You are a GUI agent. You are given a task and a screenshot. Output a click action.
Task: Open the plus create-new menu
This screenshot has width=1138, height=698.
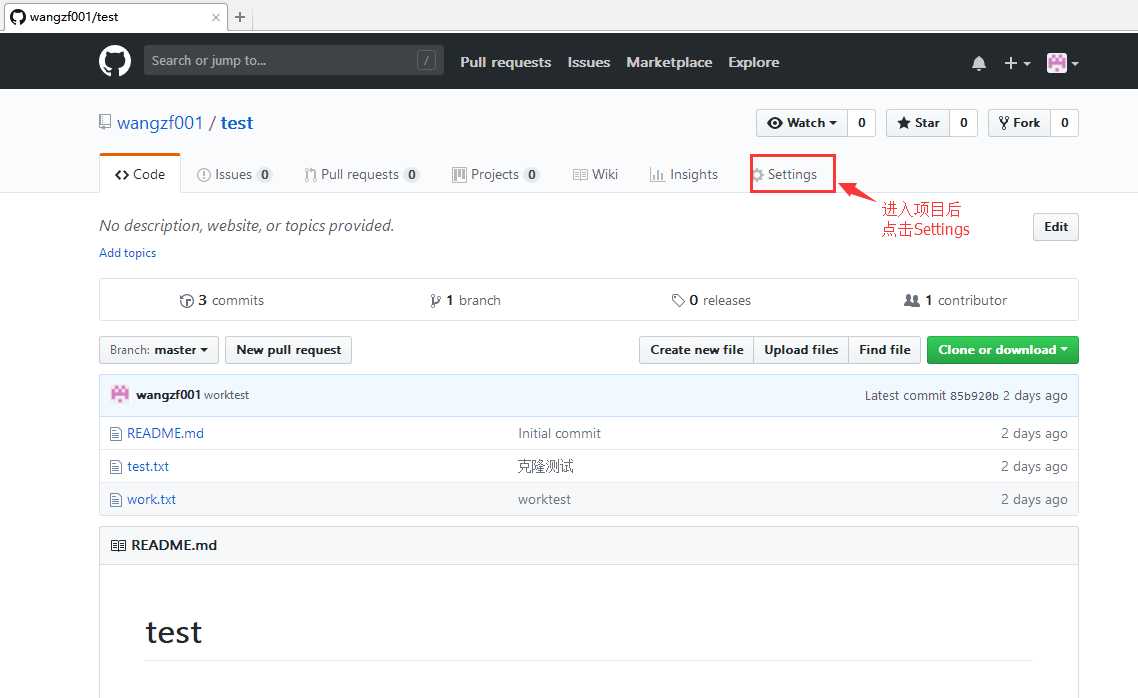click(1017, 63)
